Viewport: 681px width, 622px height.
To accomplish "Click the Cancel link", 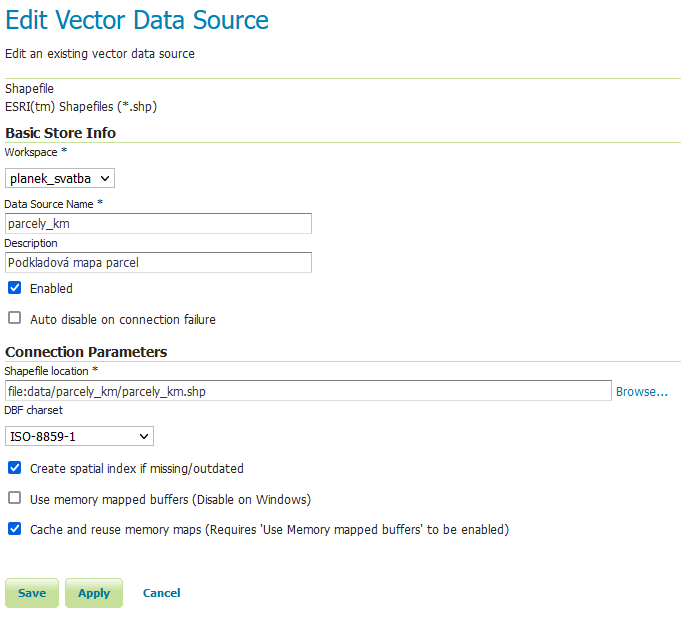I will [161, 593].
